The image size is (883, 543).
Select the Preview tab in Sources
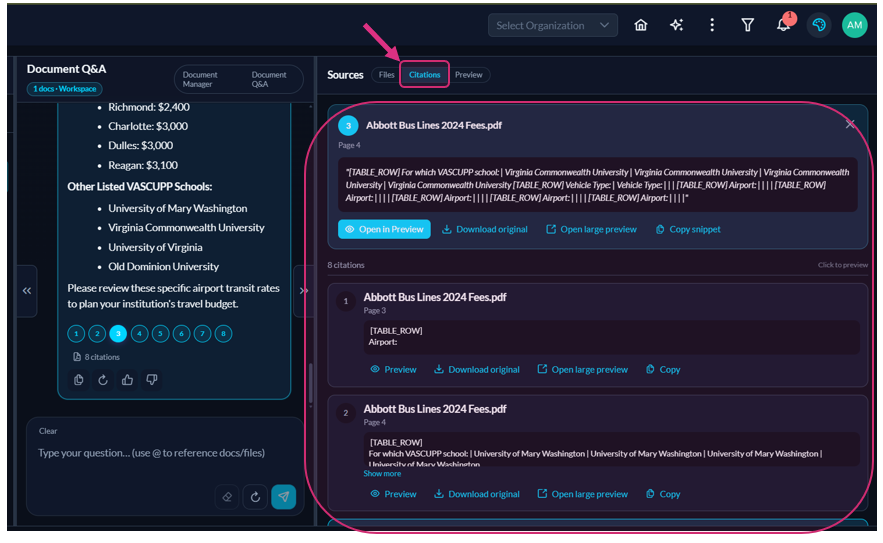[469, 75]
